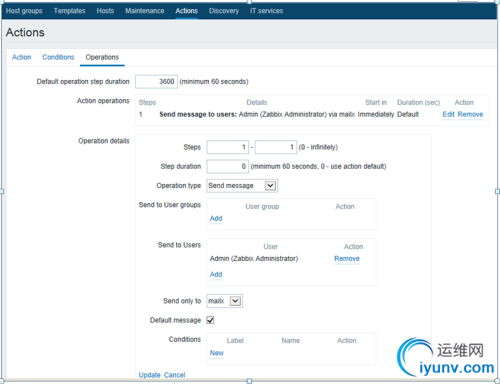The image size is (500, 384).
Task: Click the Actions page heading
Action: (25, 33)
